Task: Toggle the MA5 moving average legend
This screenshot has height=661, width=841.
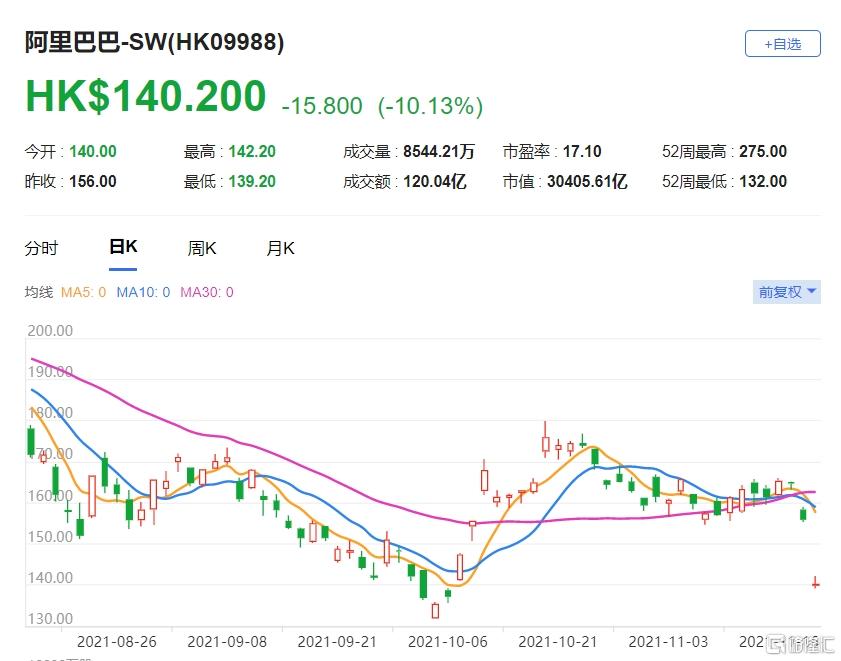Action: (83, 292)
